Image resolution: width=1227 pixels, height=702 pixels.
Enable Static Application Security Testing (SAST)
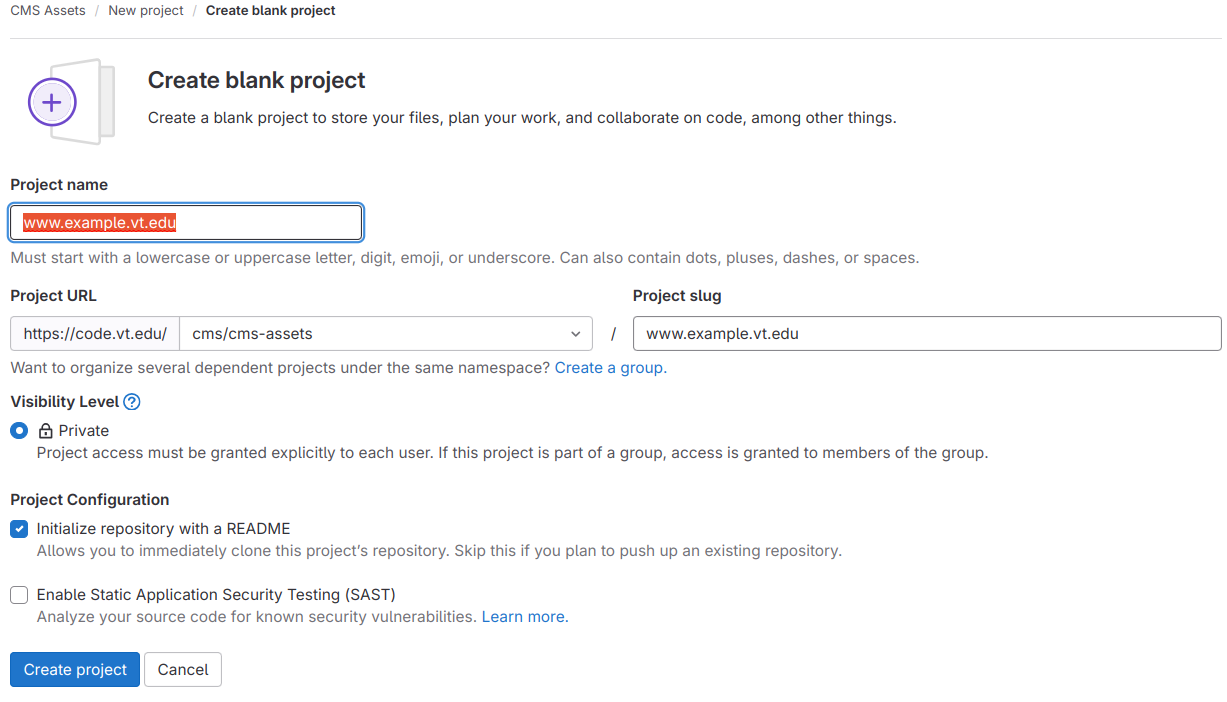click(x=18, y=594)
